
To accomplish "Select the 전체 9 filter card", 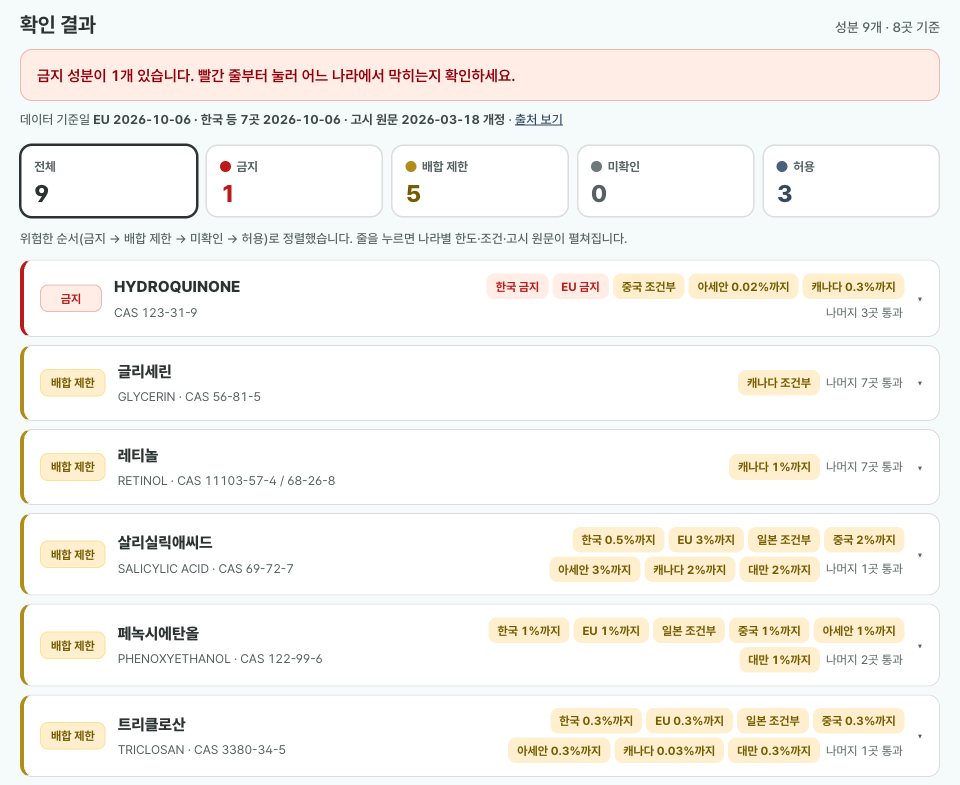I will pyautogui.click(x=108, y=181).
